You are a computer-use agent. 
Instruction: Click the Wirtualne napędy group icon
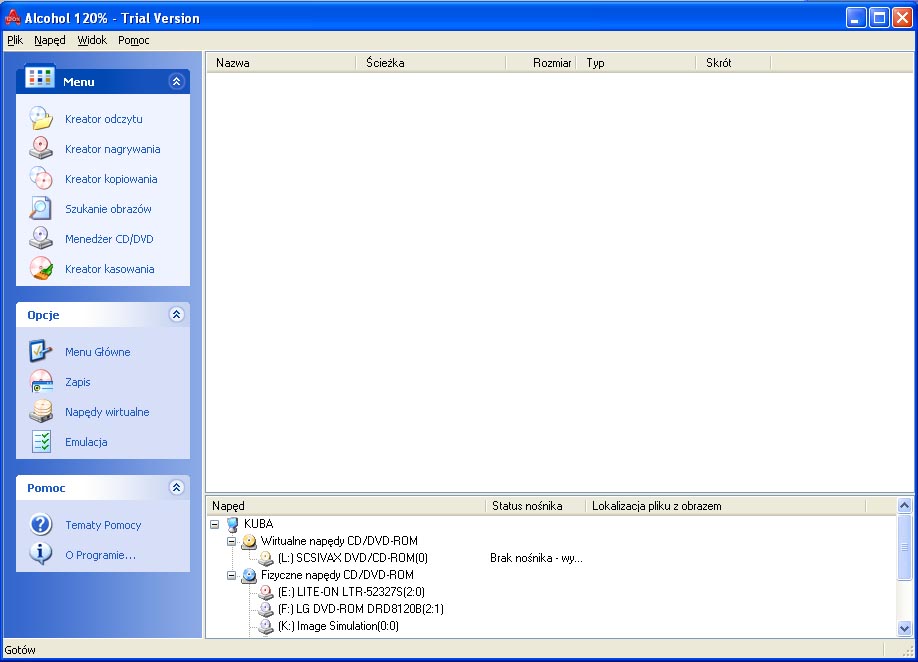(249, 541)
